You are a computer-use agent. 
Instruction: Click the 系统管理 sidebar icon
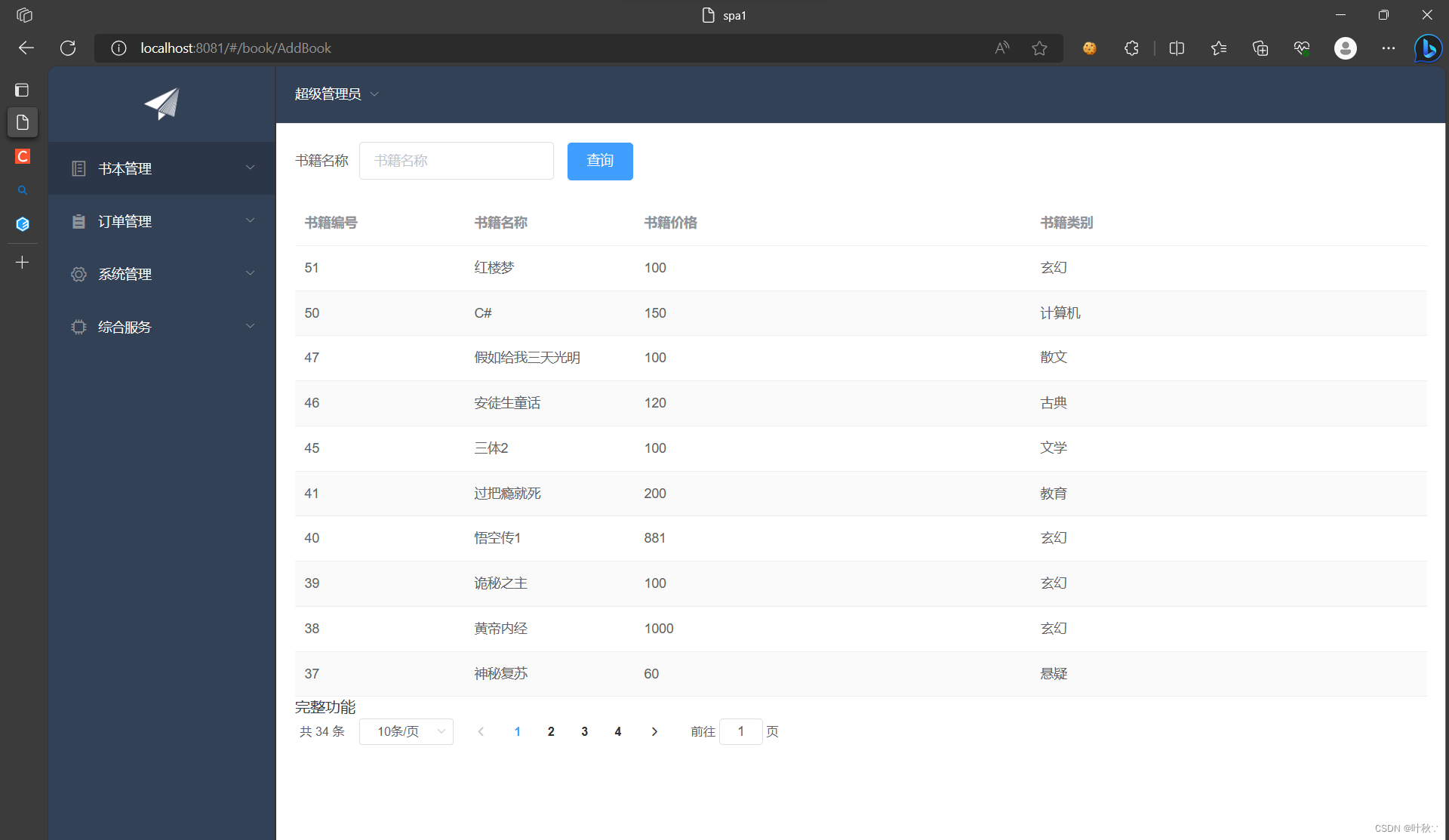click(78, 273)
